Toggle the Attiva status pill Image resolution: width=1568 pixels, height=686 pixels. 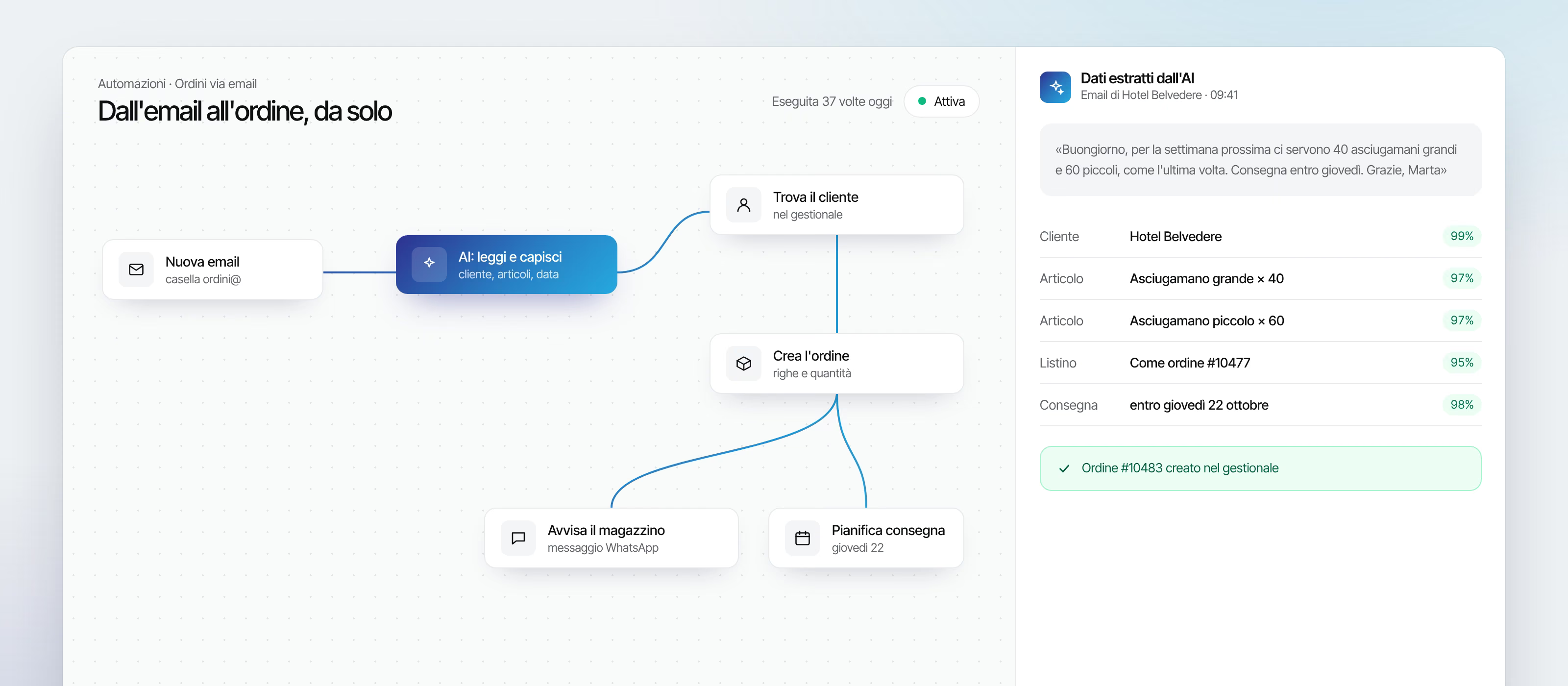(941, 101)
